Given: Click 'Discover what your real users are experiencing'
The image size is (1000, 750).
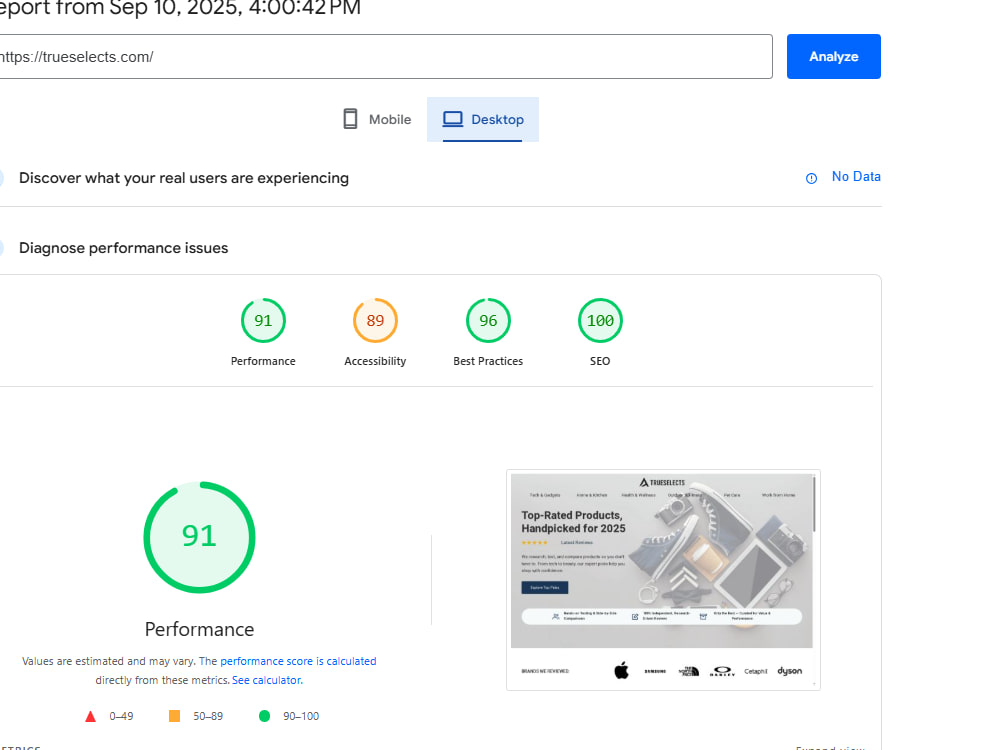Looking at the screenshot, I should [x=184, y=178].
